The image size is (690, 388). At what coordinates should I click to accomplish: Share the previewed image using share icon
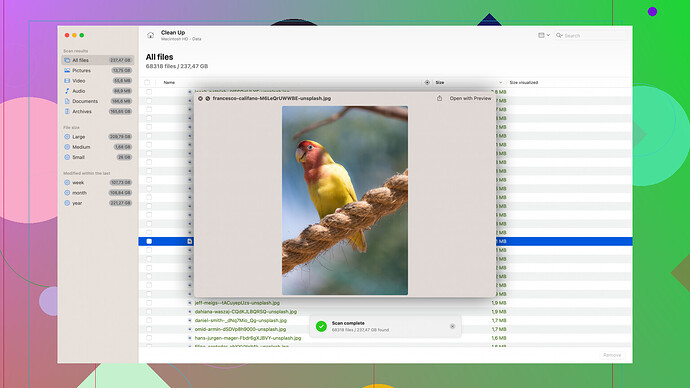click(439, 99)
